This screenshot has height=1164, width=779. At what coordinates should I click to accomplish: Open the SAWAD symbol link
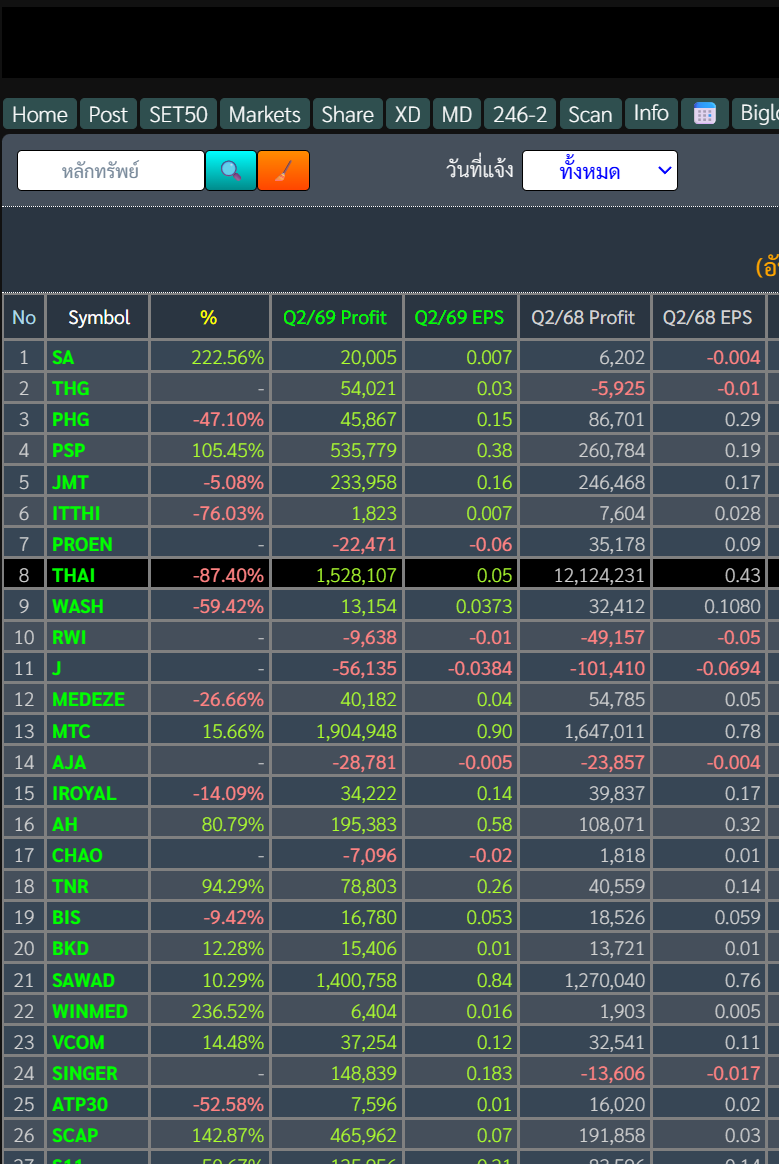tap(83, 981)
